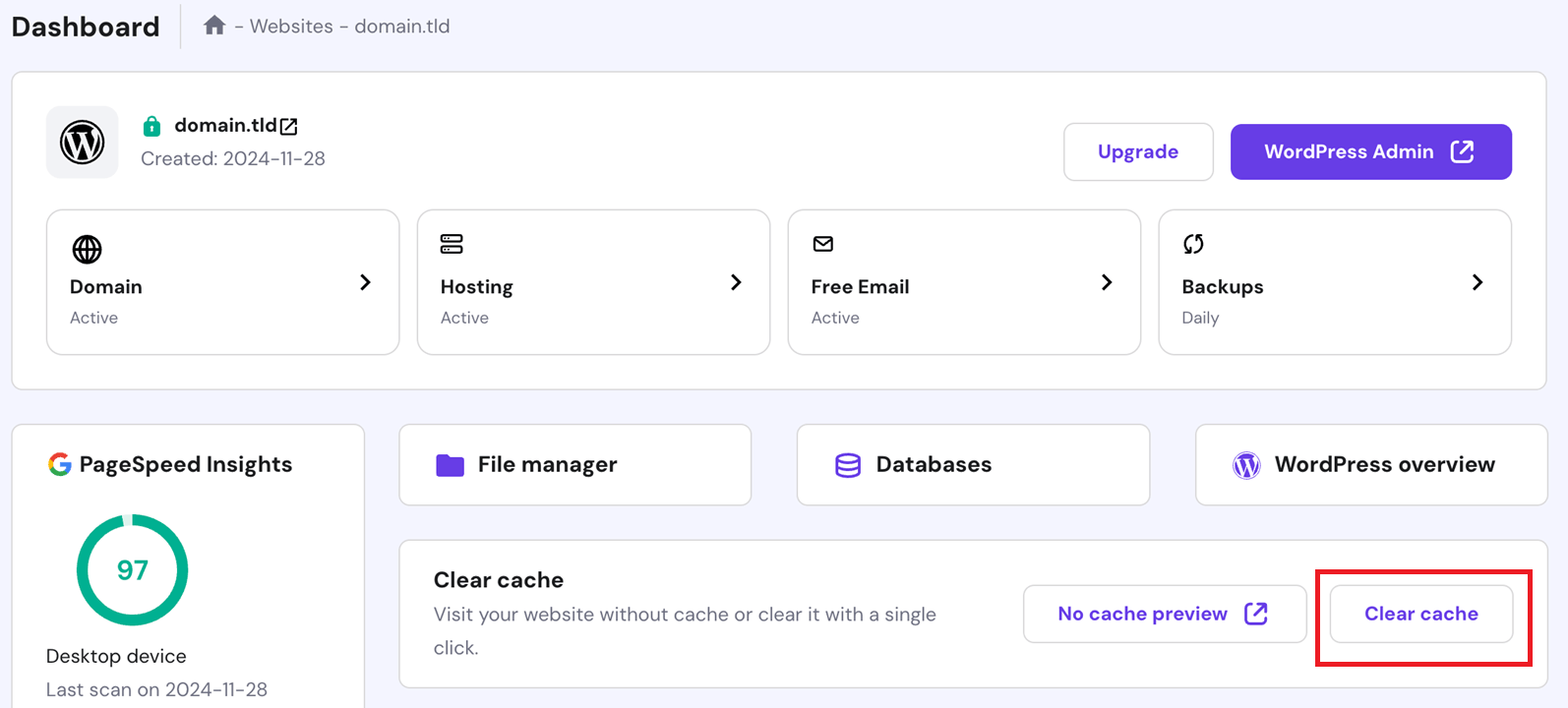Open WordPress Admin

[1370, 151]
